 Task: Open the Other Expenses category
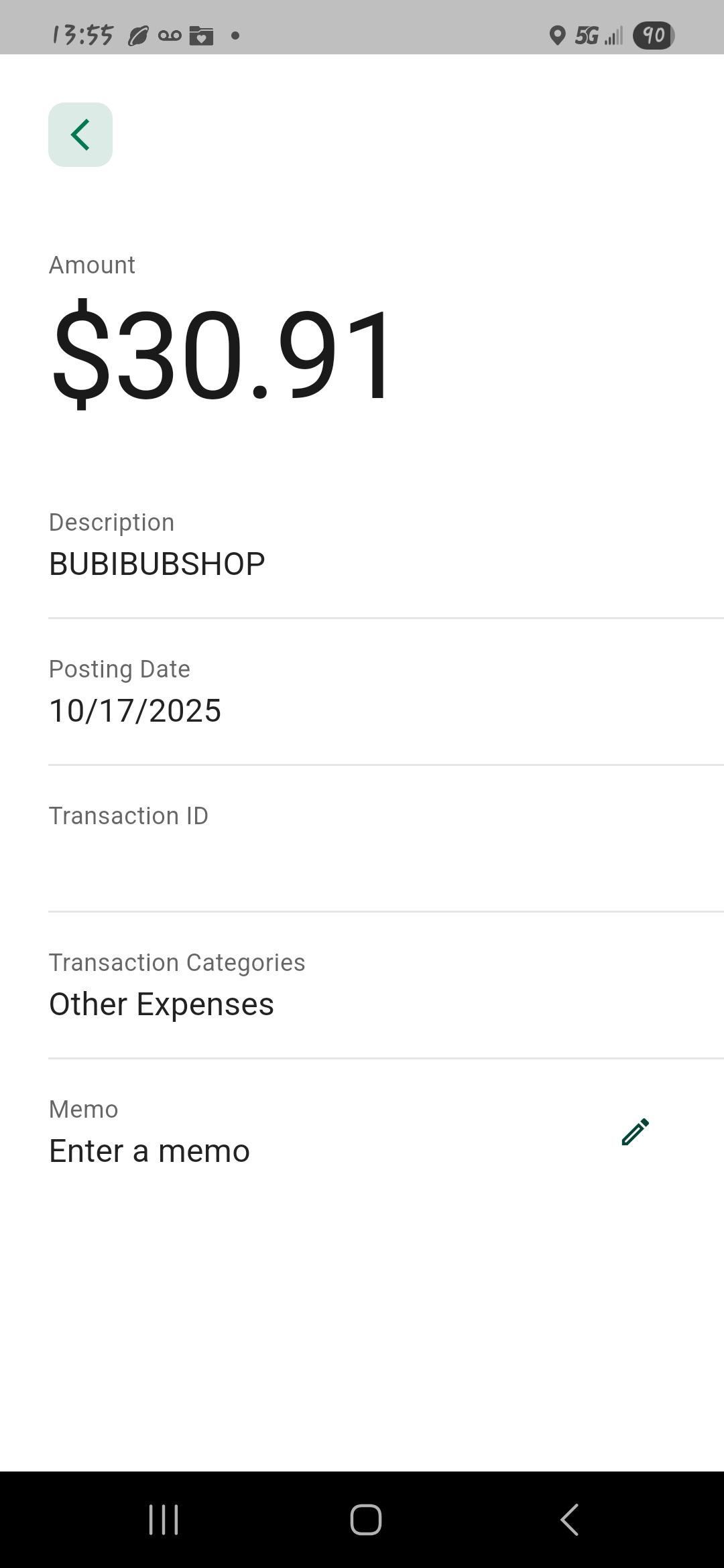tap(162, 1004)
